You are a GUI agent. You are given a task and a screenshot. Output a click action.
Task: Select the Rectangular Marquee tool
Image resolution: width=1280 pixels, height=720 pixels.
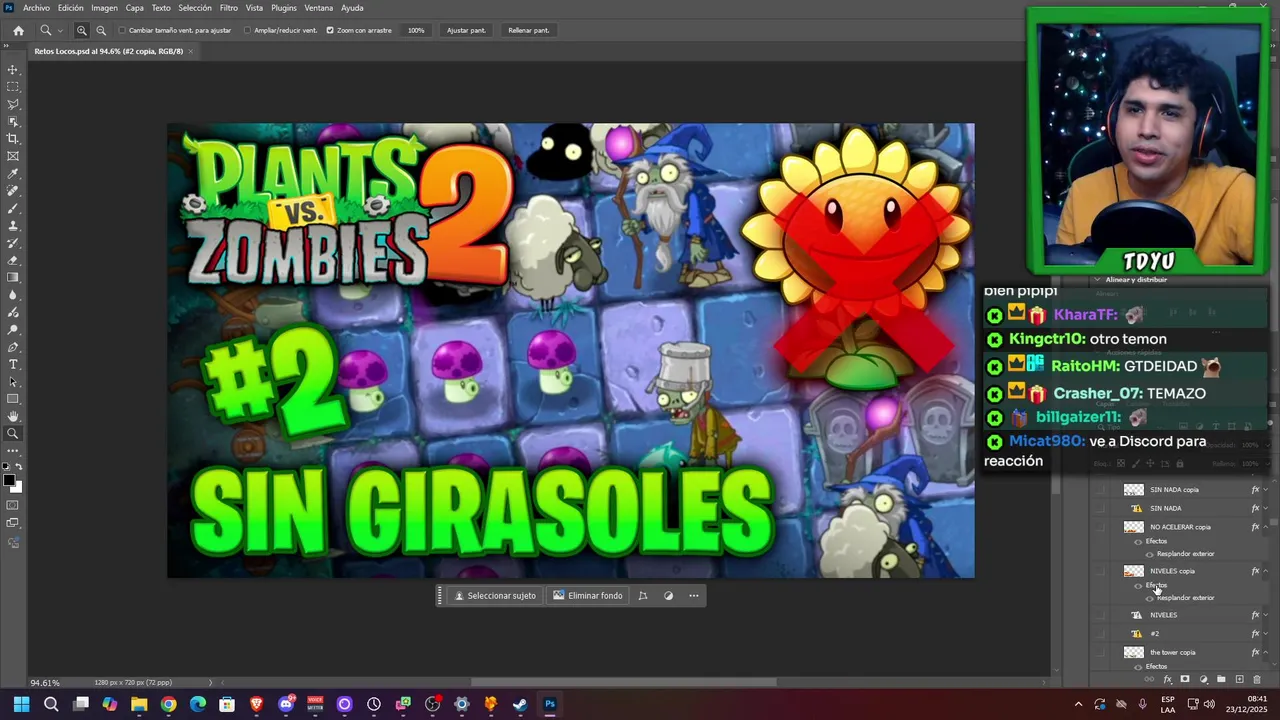click(13, 87)
